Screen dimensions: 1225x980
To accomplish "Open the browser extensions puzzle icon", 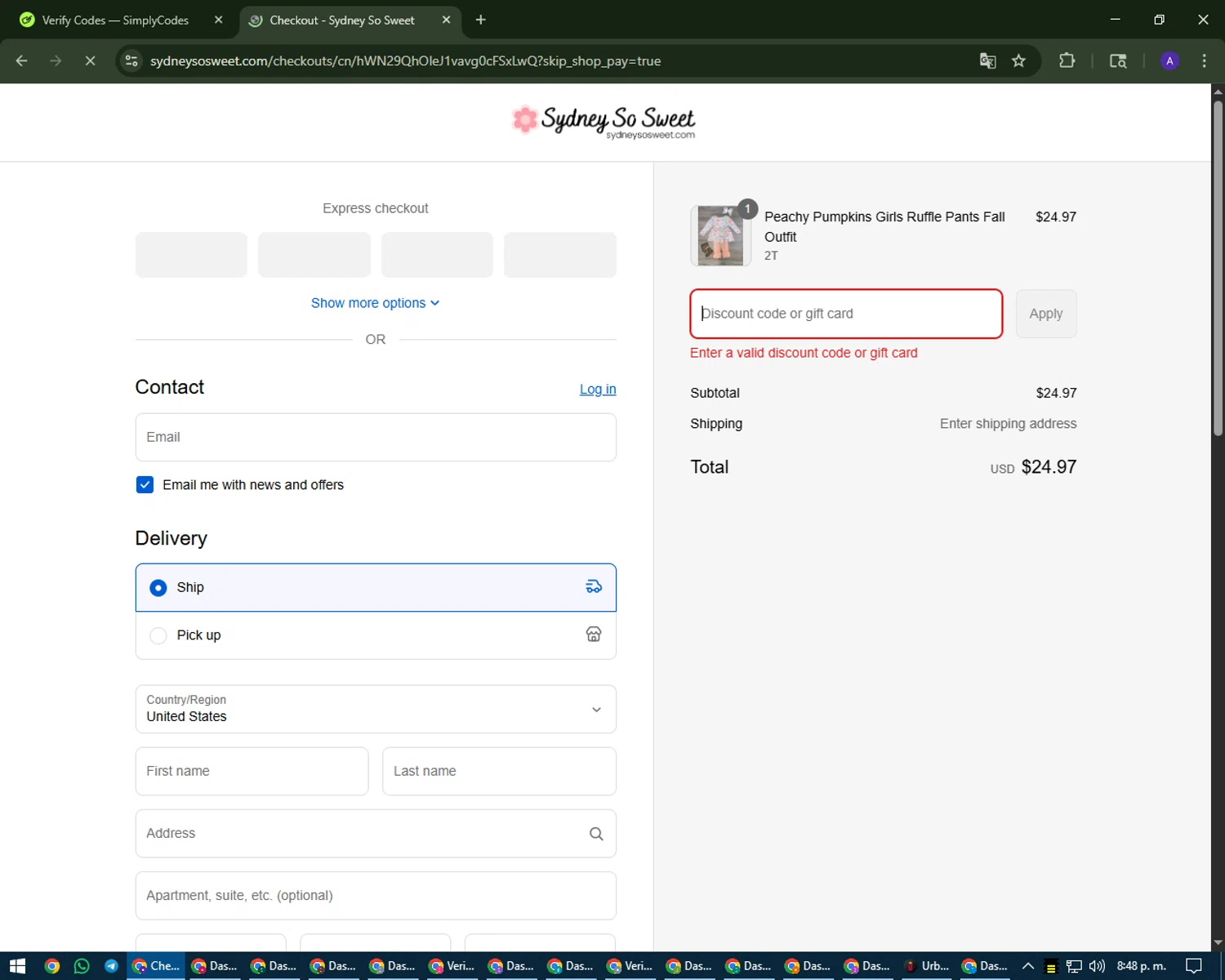I will click(x=1067, y=61).
